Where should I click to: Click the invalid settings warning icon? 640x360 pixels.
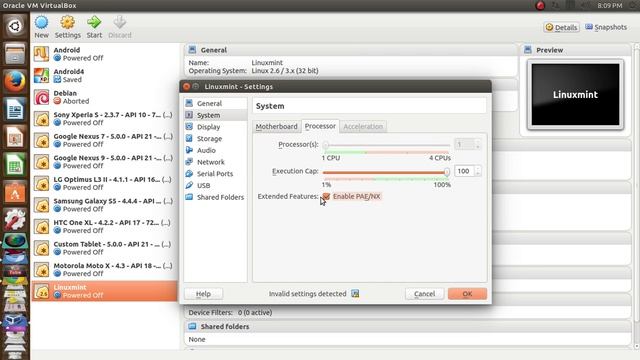click(355, 293)
